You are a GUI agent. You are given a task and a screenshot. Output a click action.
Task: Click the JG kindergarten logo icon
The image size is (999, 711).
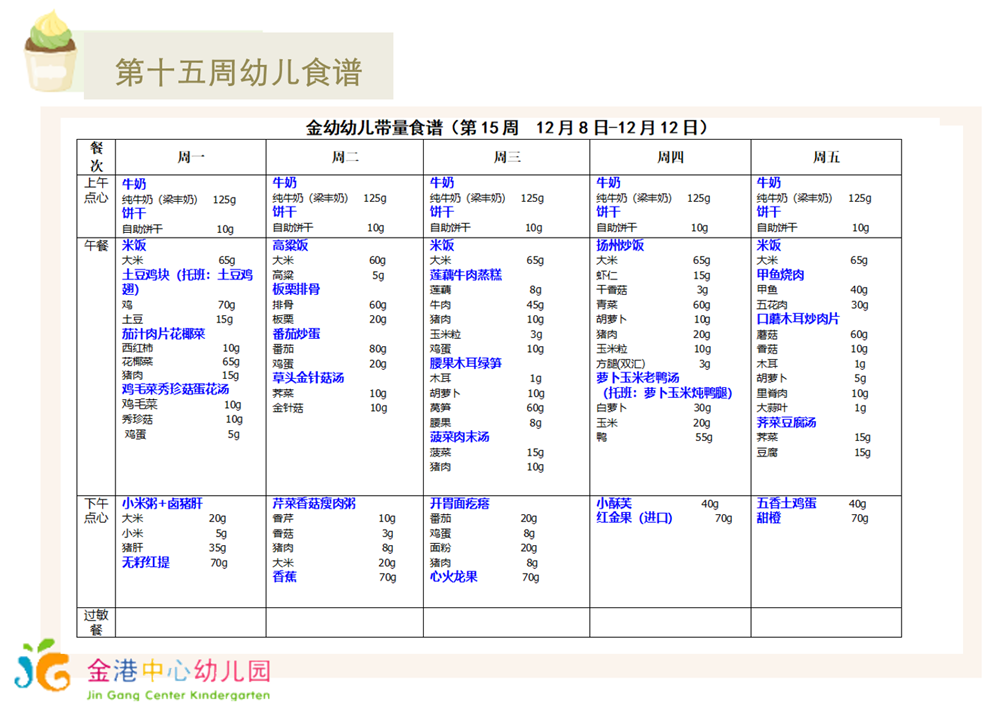pos(42,666)
